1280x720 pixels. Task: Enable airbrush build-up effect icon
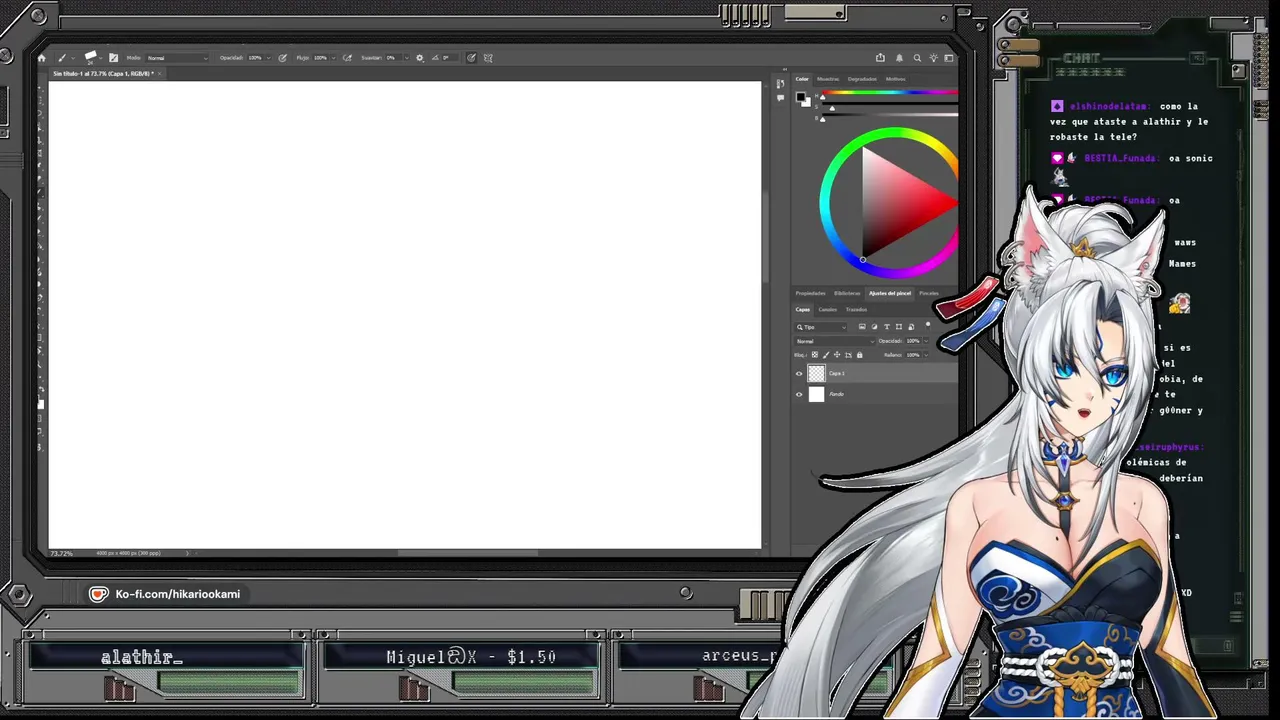pyautogui.click(x=347, y=58)
